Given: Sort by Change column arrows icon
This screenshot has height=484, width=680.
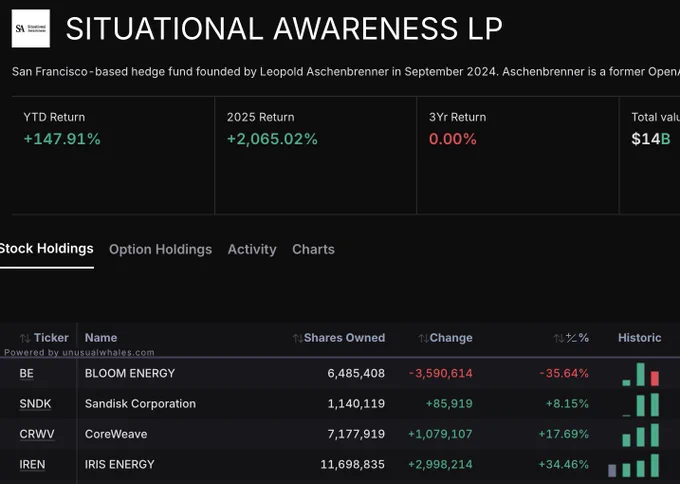Looking at the screenshot, I should pos(424,338).
